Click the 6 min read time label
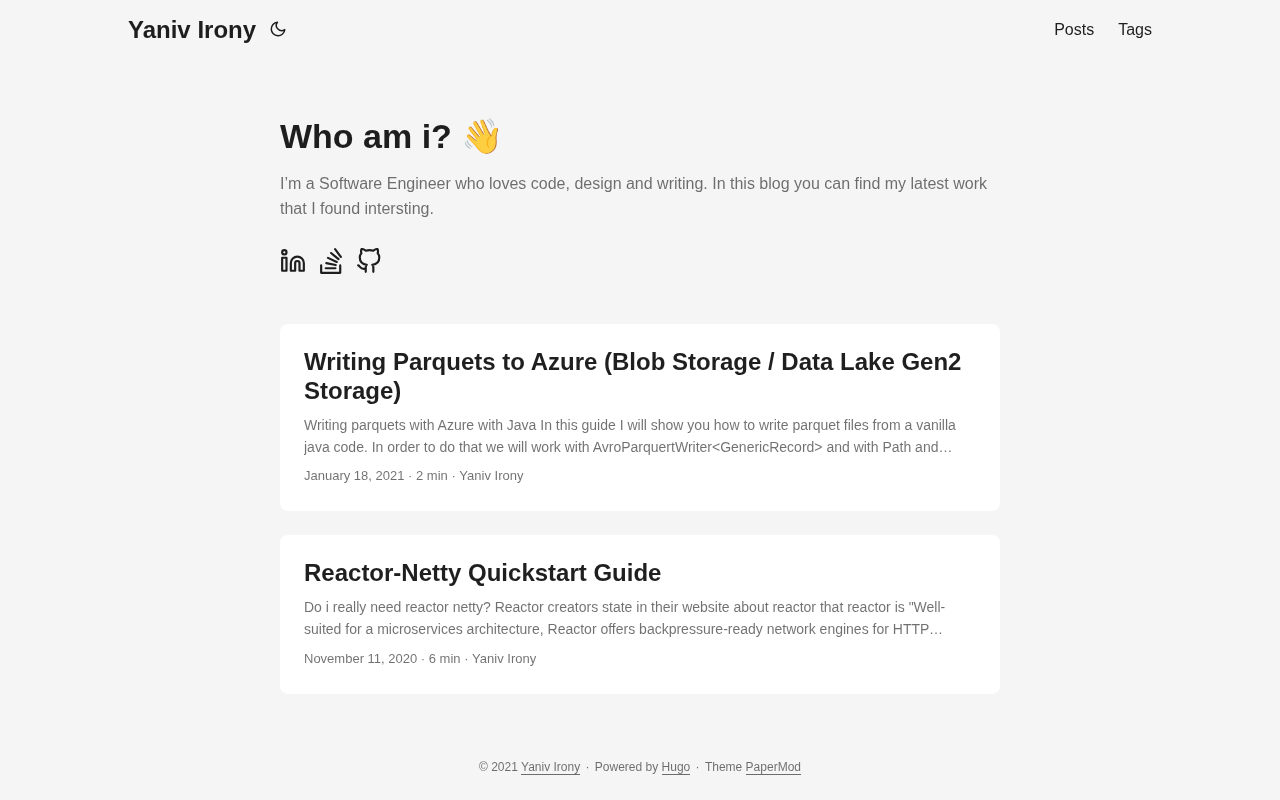 click(x=444, y=659)
